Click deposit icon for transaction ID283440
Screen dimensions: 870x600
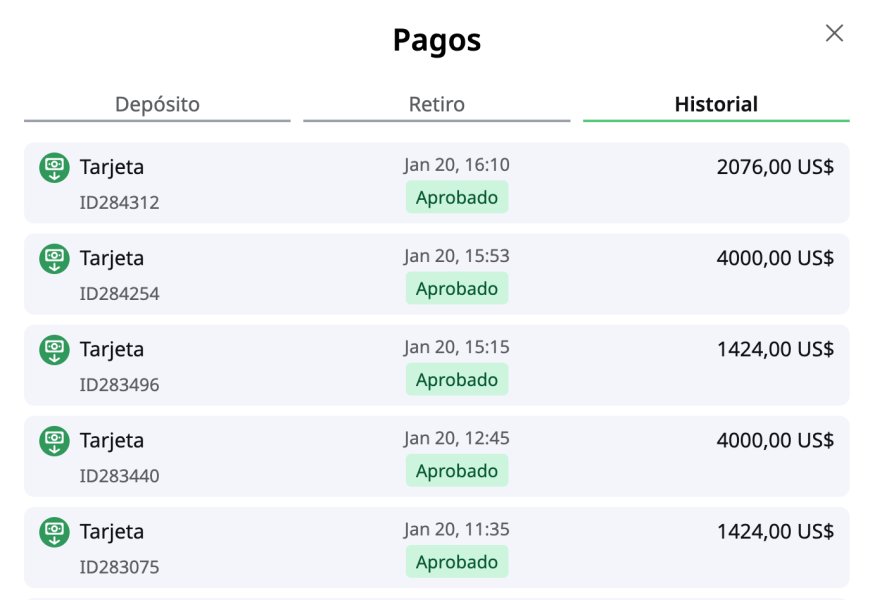(x=54, y=441)
